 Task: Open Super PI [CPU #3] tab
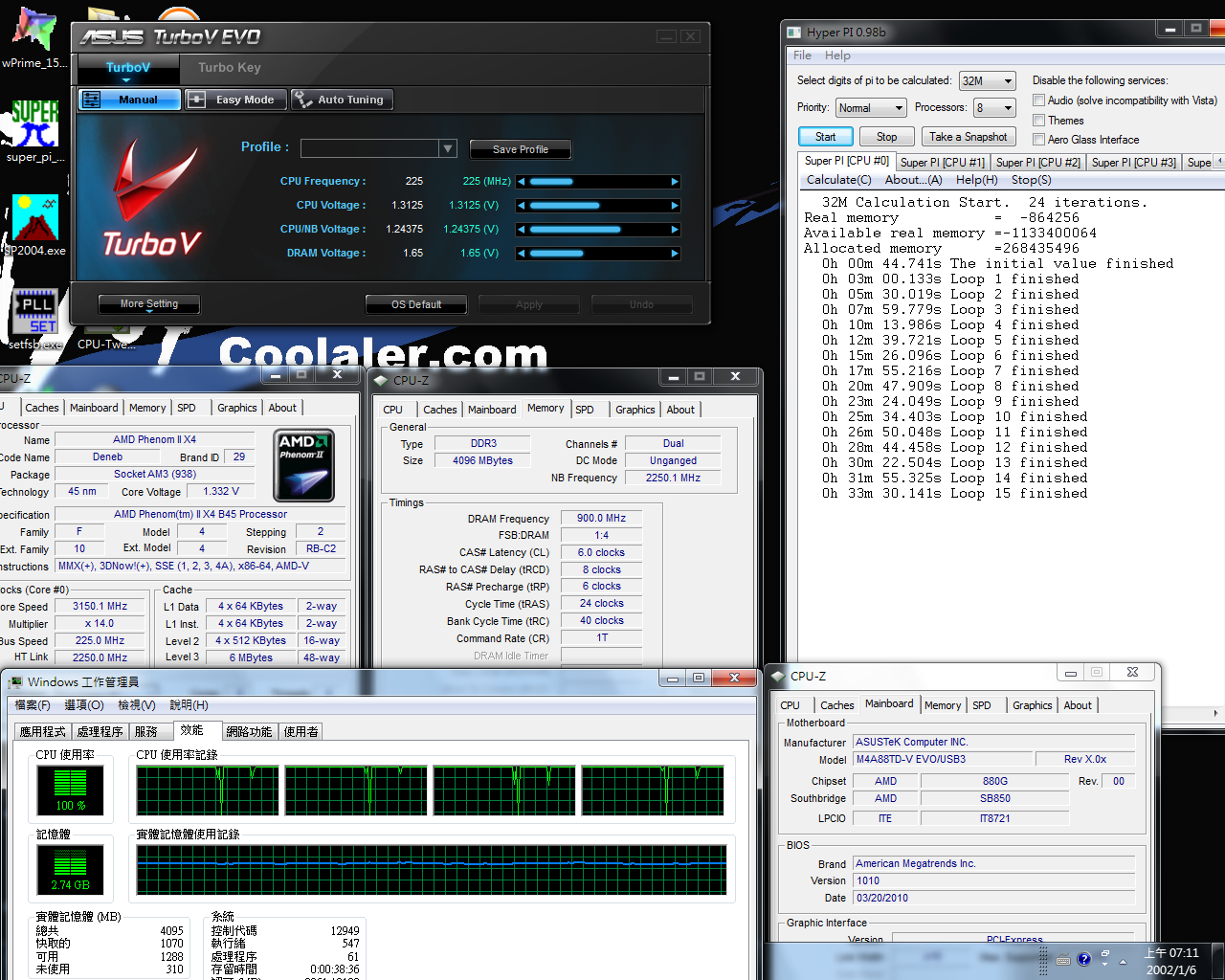pyautogui.click(x=1134, y=163)
